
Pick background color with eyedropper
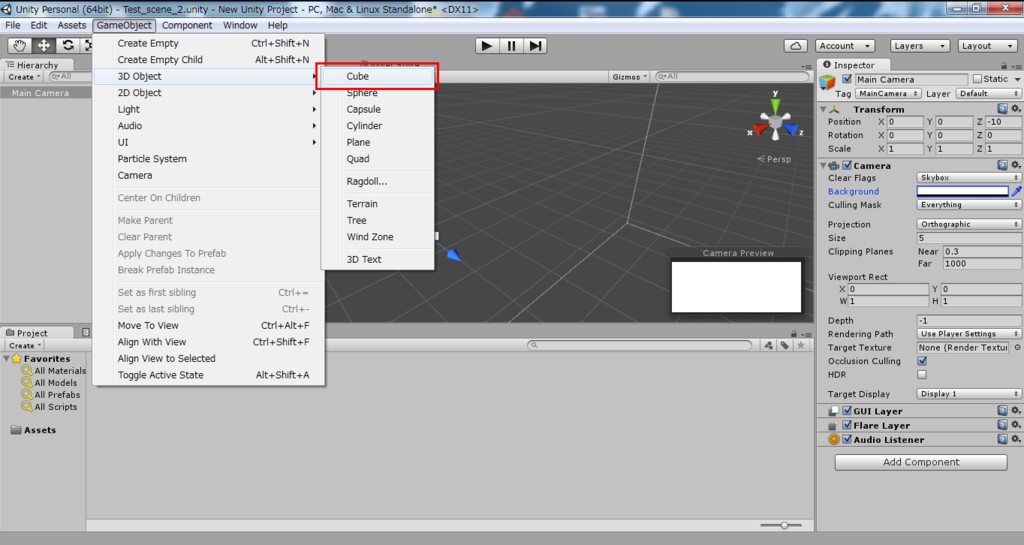[x=1016, y=191]
